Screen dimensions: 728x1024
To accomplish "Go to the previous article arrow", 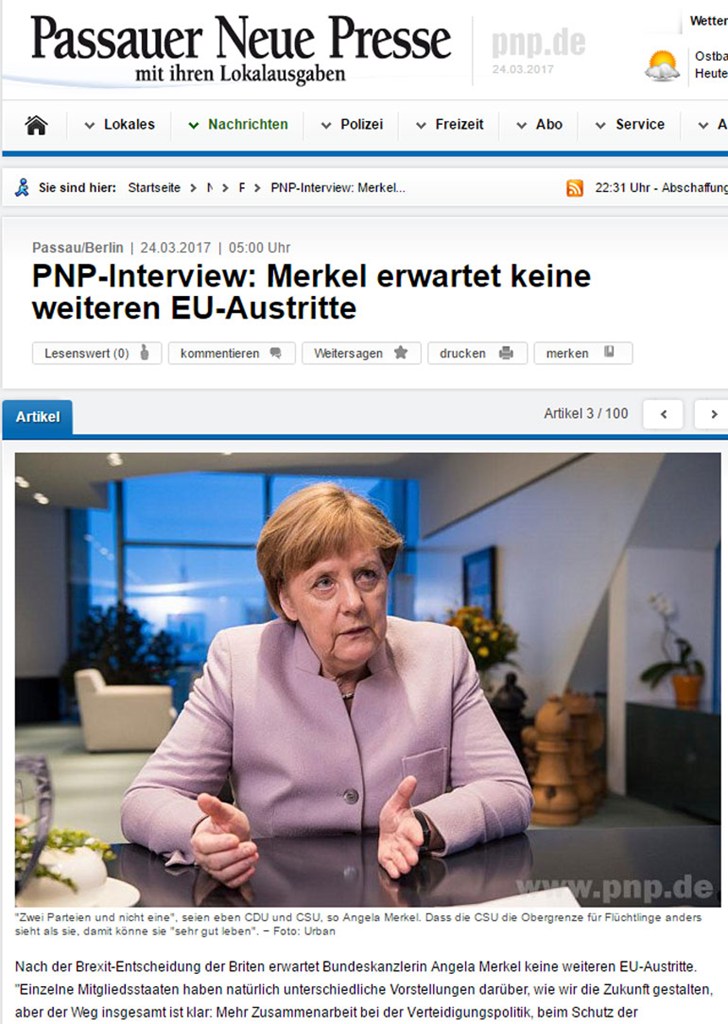I will click(x=663, y=414).
